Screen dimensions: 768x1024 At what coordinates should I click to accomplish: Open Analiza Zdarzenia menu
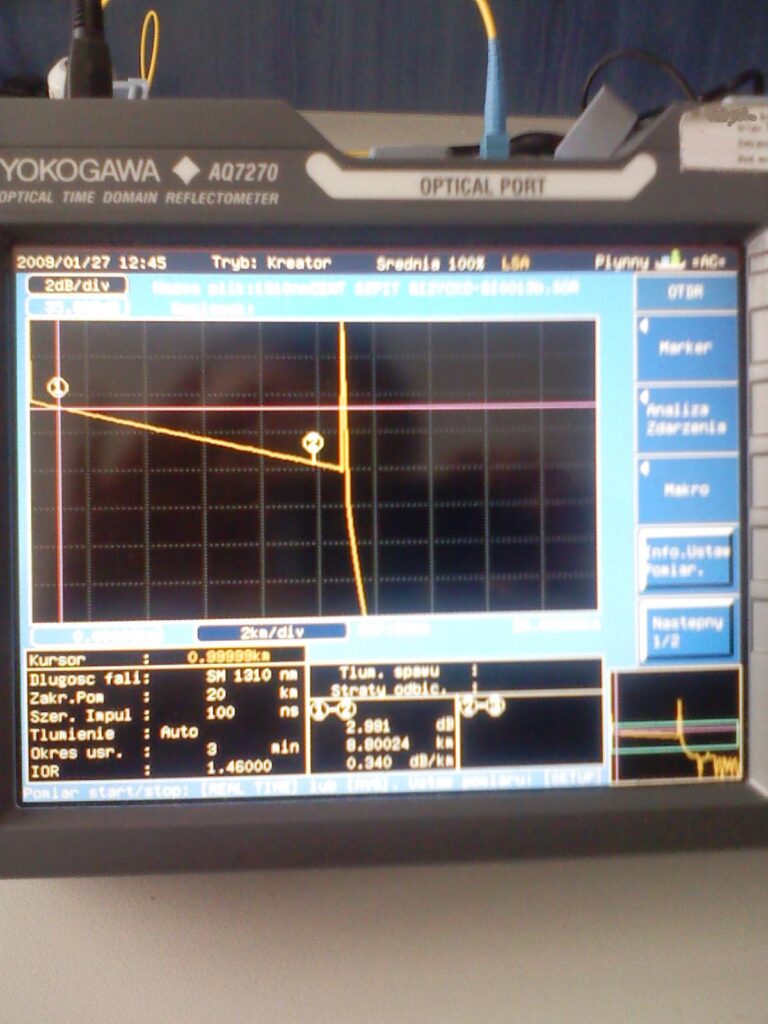(x=686, y=419)
